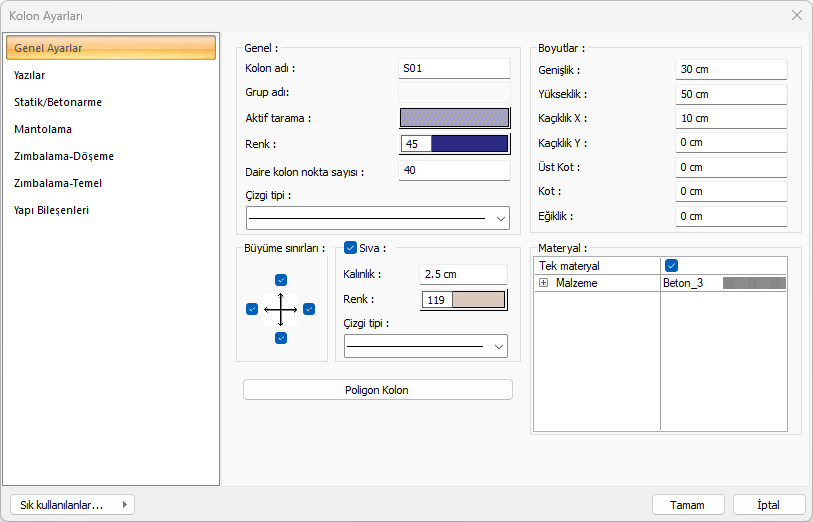Cancel using the İptal button
The image size is (813, 522).
769,505
